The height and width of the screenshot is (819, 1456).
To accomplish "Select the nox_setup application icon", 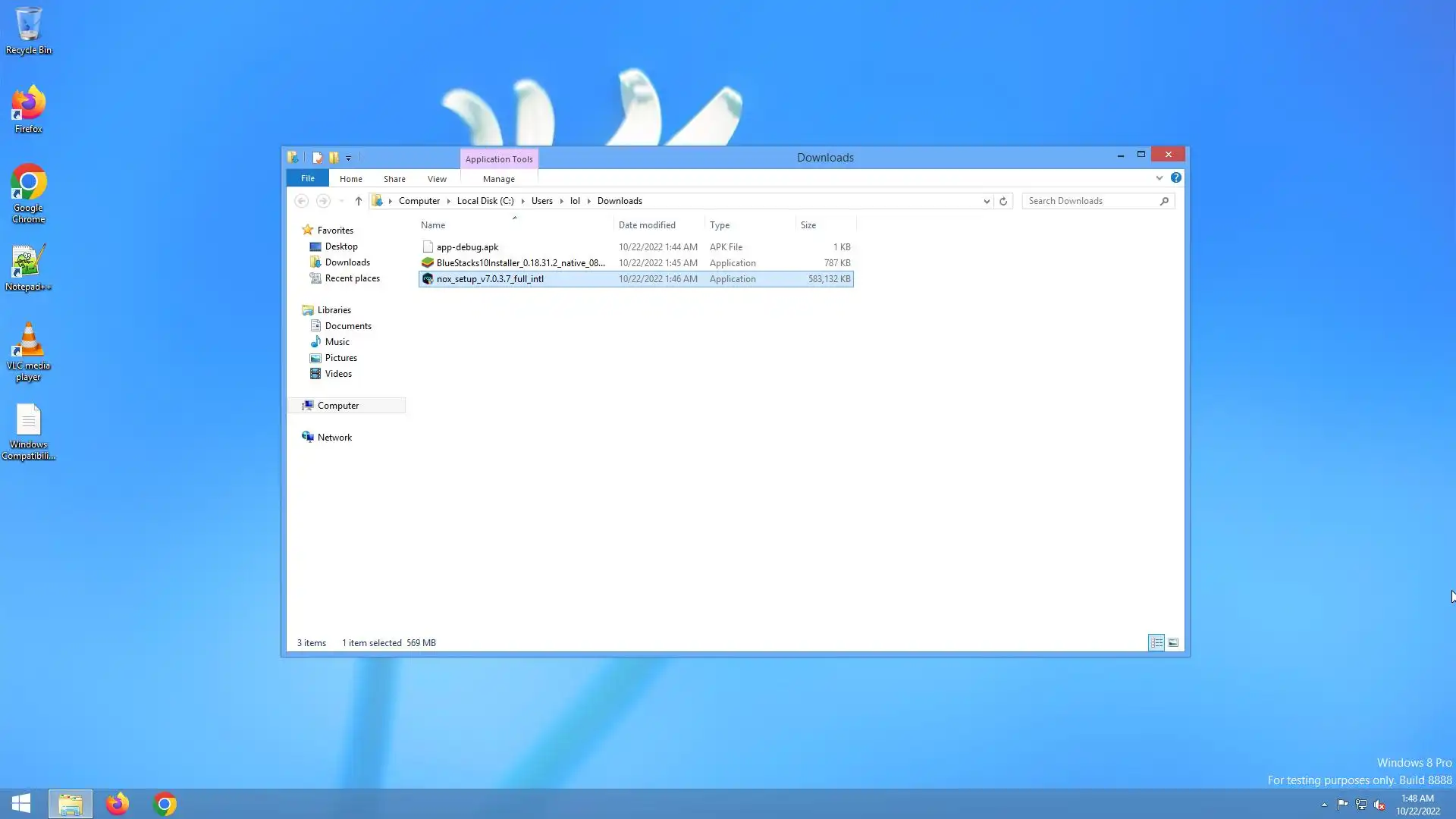I will click(x=428, y=279).
